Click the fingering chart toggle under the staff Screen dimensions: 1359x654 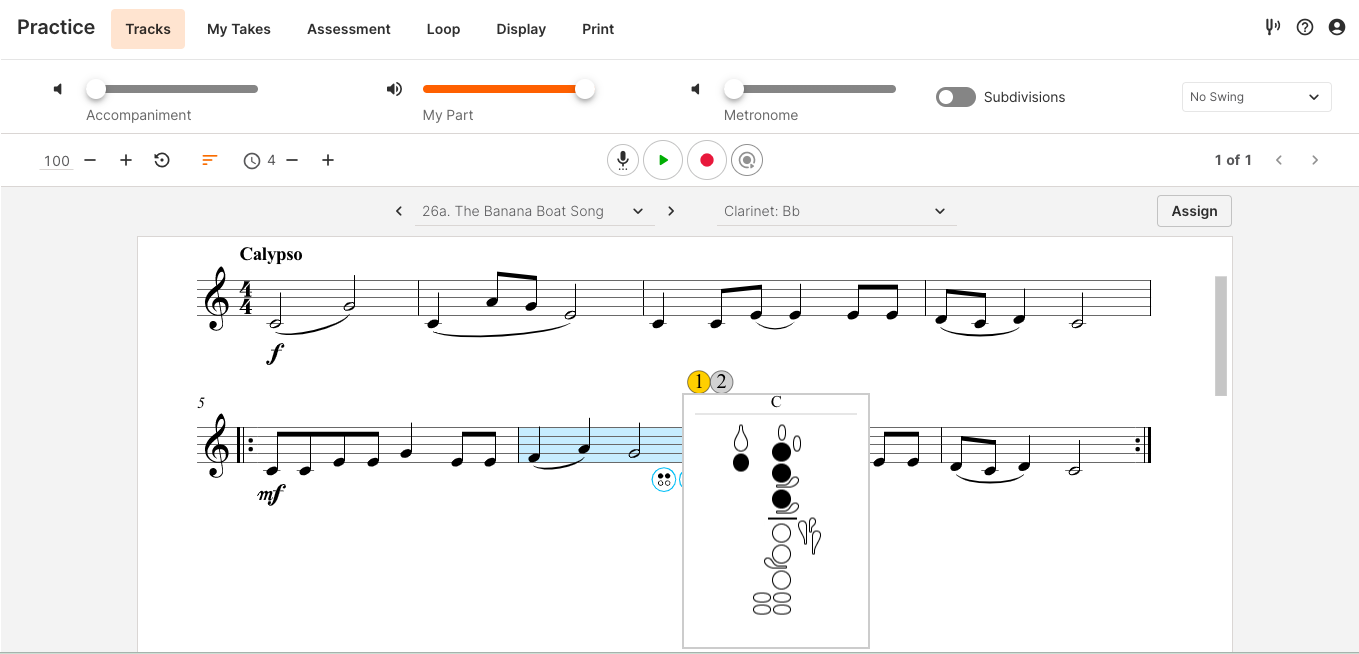(663, 480)
